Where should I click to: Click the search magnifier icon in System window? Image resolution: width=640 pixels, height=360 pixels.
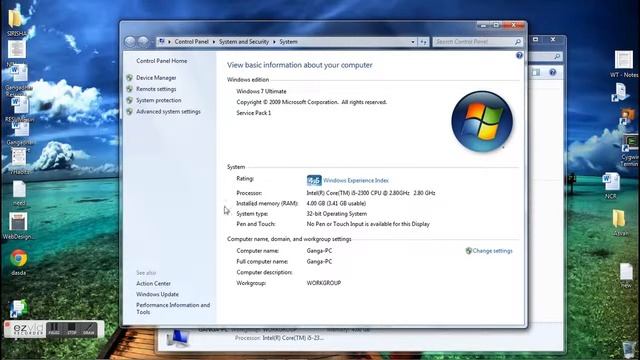tap(518, 42)
